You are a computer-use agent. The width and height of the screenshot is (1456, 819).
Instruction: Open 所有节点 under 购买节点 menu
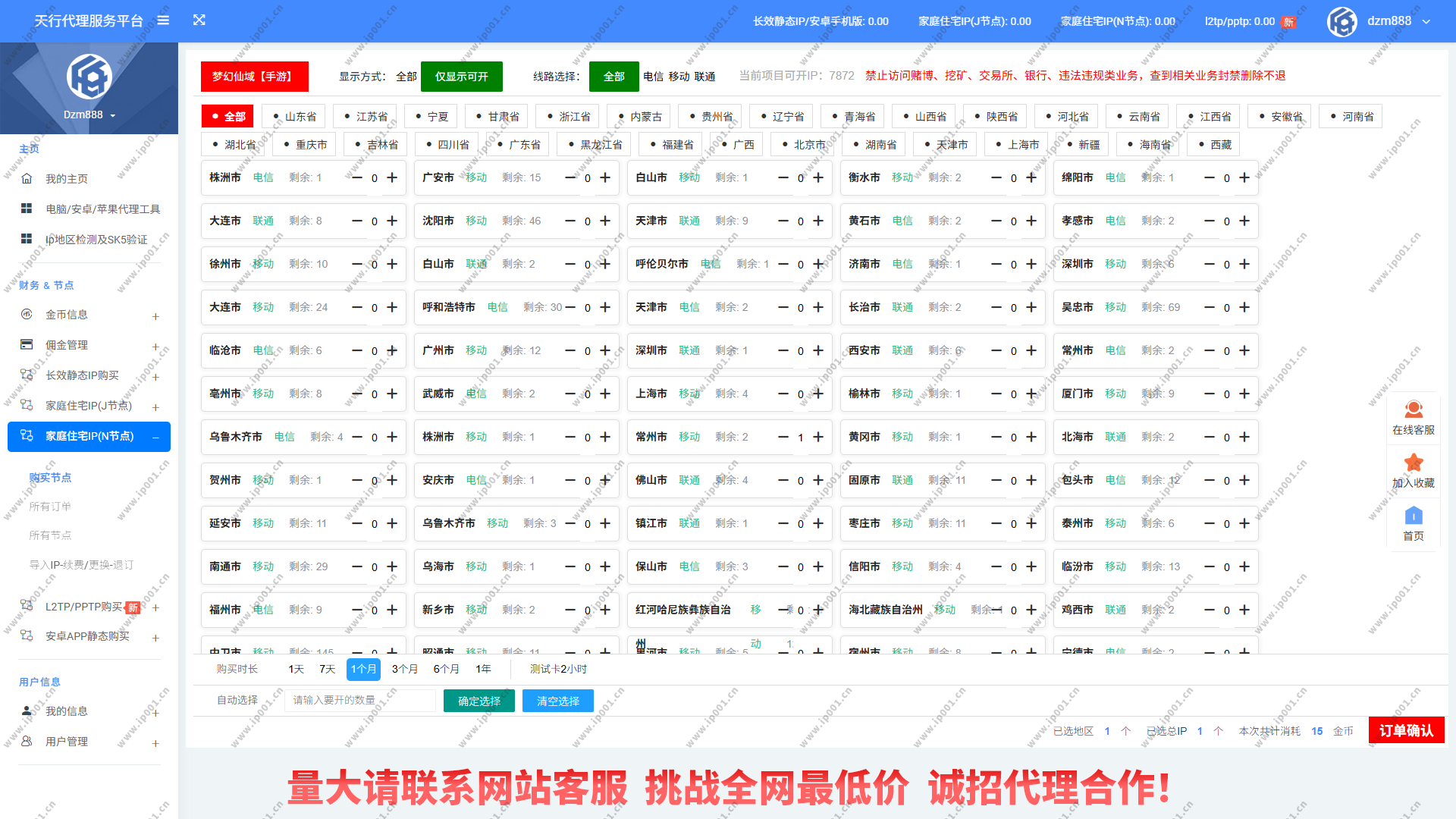[x=50, y=535]
